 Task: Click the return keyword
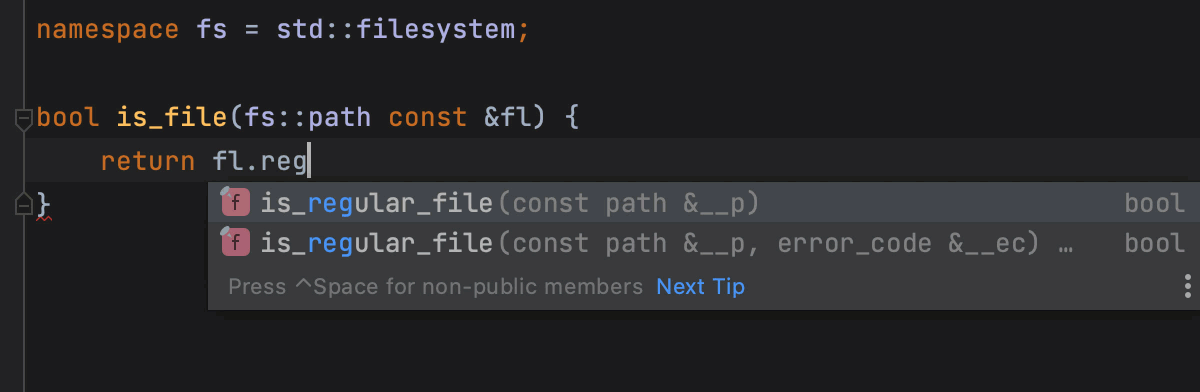tap(147, 160)
